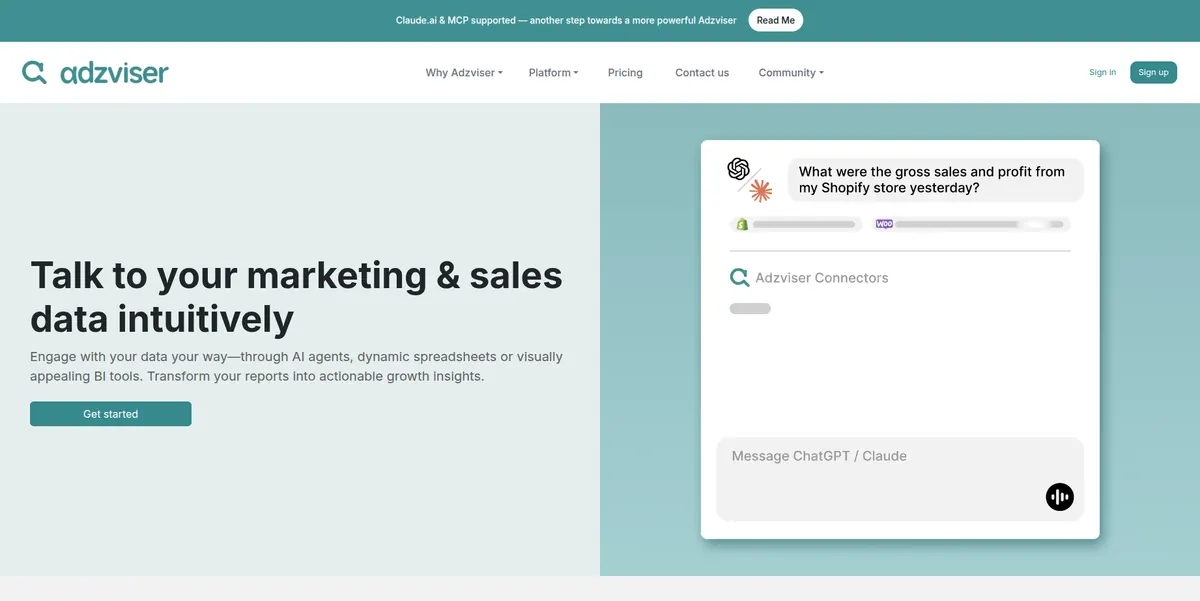Click the Message ChatGPT / Claude input field
The image size is (1200, 601).
[900, 479]
